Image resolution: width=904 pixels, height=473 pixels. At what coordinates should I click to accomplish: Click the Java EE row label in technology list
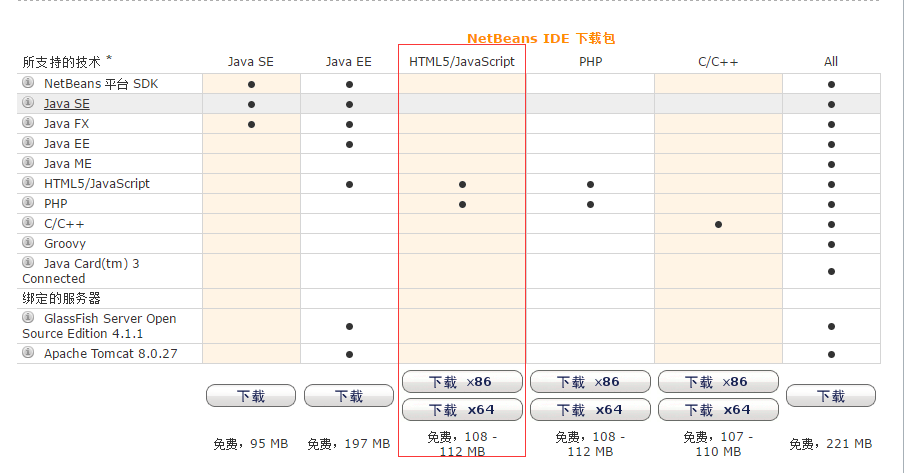click(67, 144)
